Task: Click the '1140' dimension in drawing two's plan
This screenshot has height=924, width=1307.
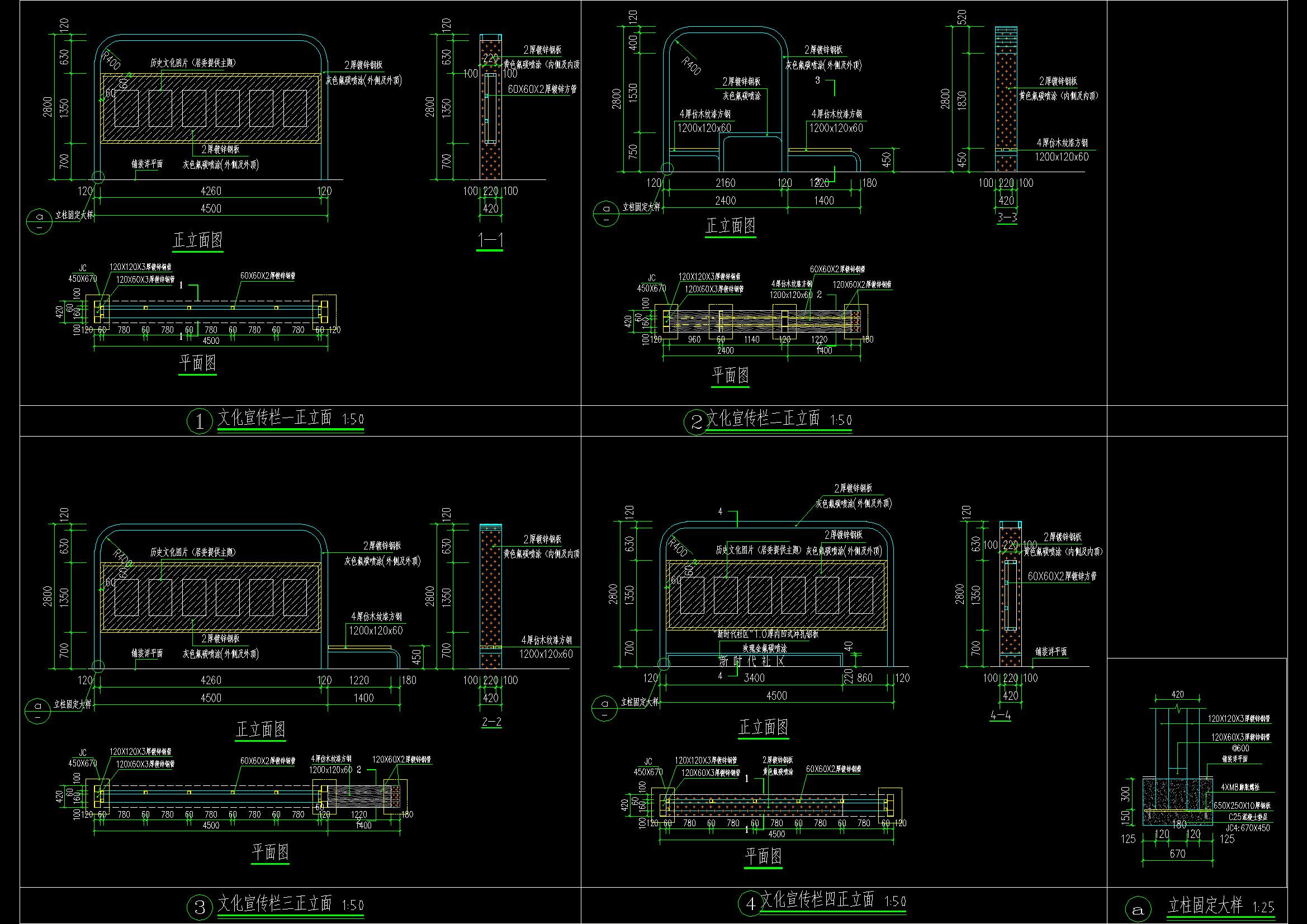Action: pyautogui.click(x=752, y=339)
